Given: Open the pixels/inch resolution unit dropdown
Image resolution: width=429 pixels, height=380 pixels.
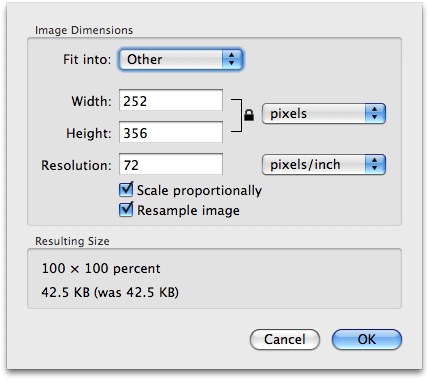Looking at the screenshot, I should click(324, 165).
